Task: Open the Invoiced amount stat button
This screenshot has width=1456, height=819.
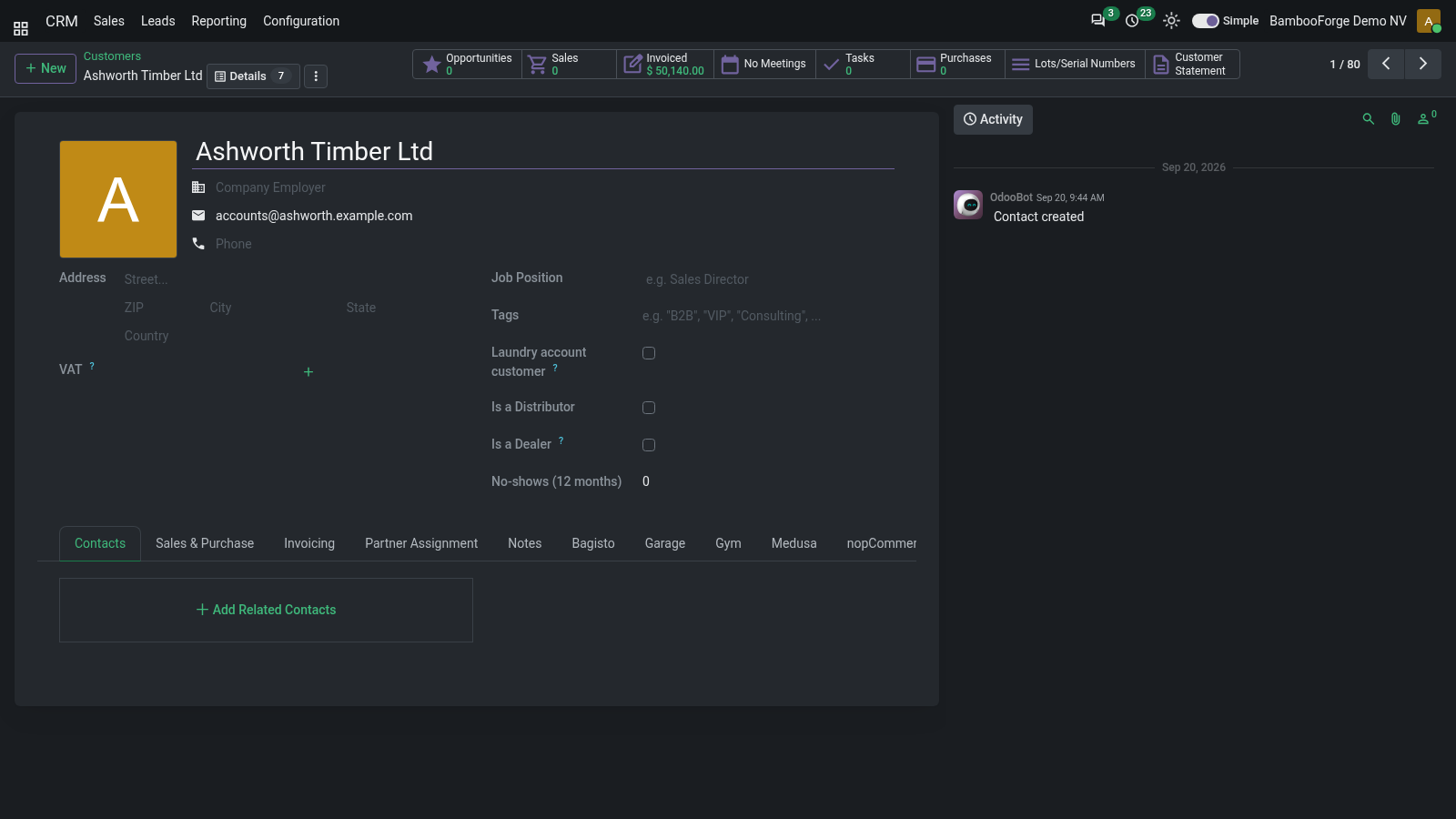Action: point(665,64)
